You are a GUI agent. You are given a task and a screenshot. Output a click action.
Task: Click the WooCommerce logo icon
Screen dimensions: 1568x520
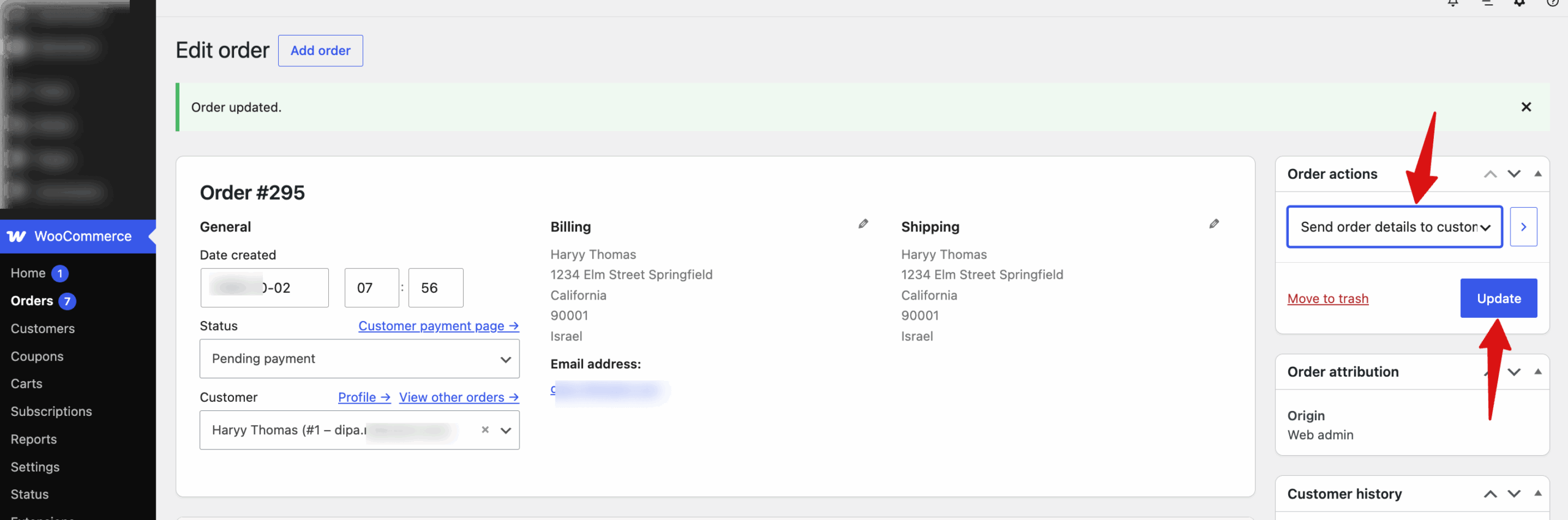[17, 236]
